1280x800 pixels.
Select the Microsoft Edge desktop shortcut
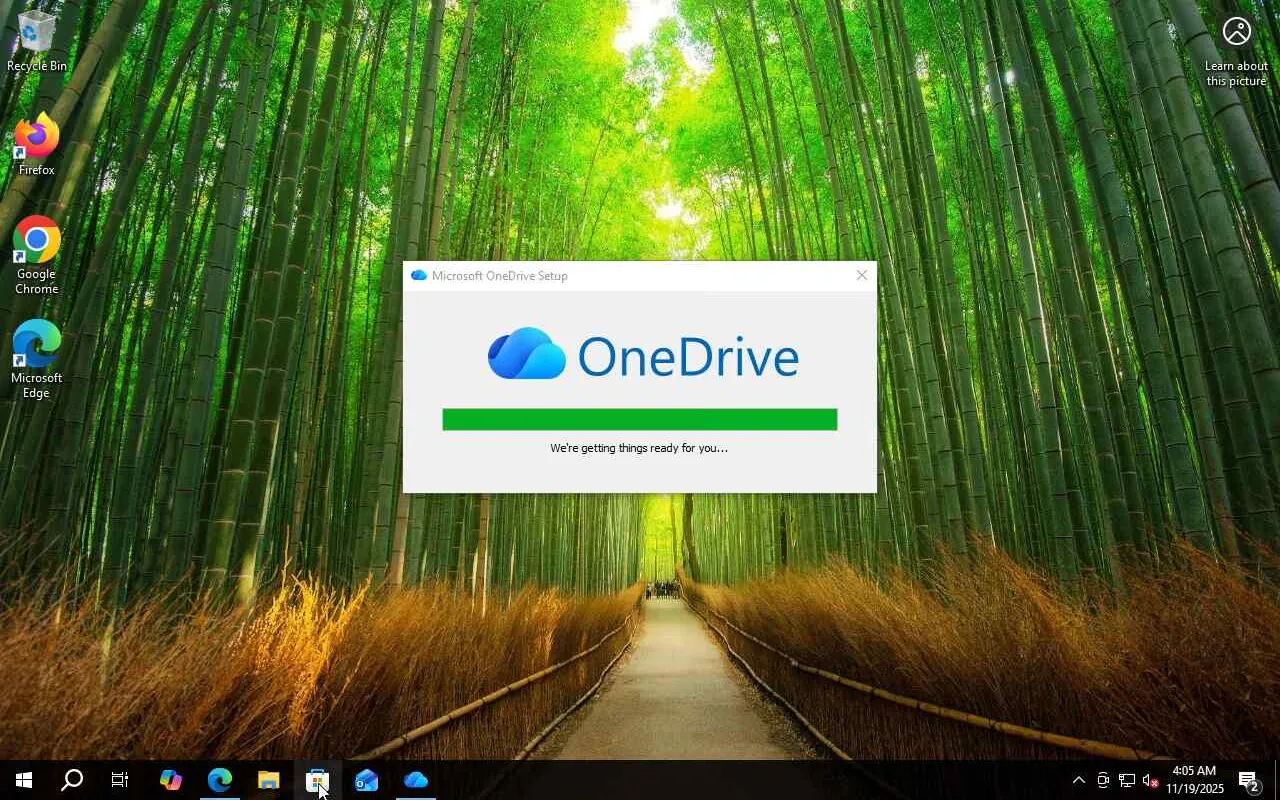click(x=37, y=359)
